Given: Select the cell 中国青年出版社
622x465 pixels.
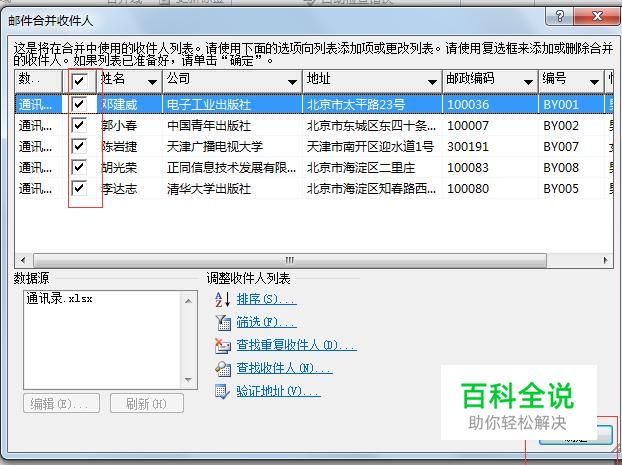Looking at the screenshot, I should tap(209, 126).
